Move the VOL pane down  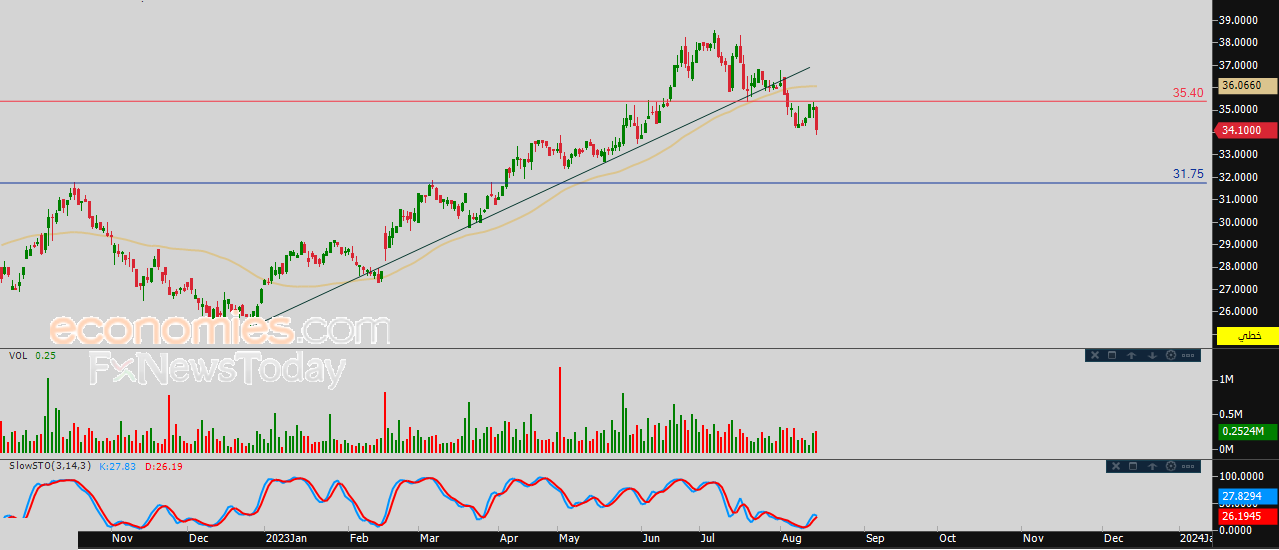tap(1152, 355)
